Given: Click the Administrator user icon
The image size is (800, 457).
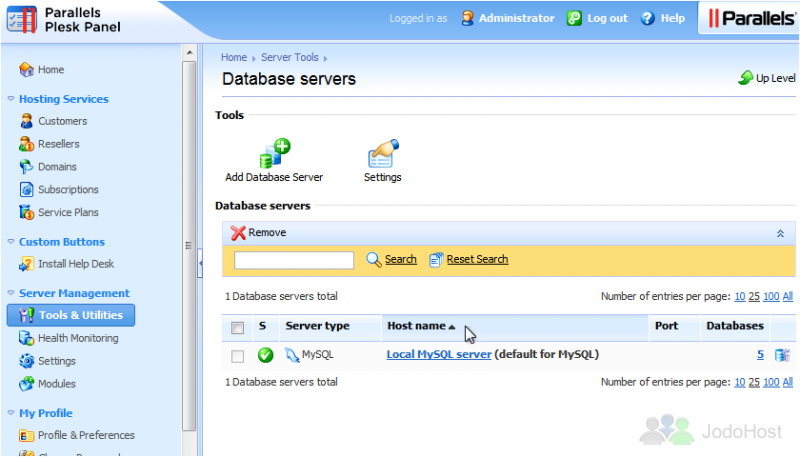Looking at the screenshot, I should (467, 18).
